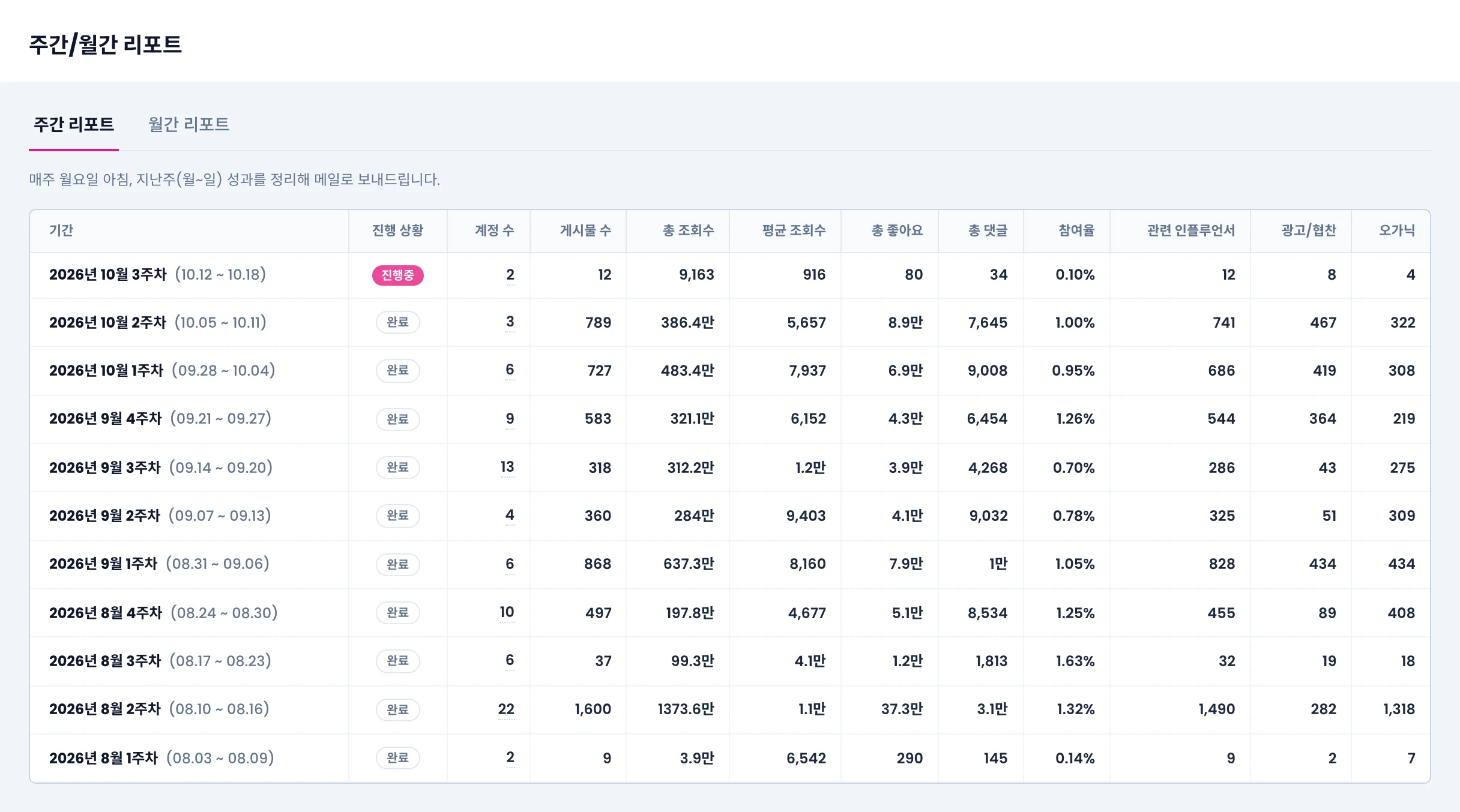Click average views value 9,403
The width and height of the screenshot is (1460, 812).
(806, 516)
